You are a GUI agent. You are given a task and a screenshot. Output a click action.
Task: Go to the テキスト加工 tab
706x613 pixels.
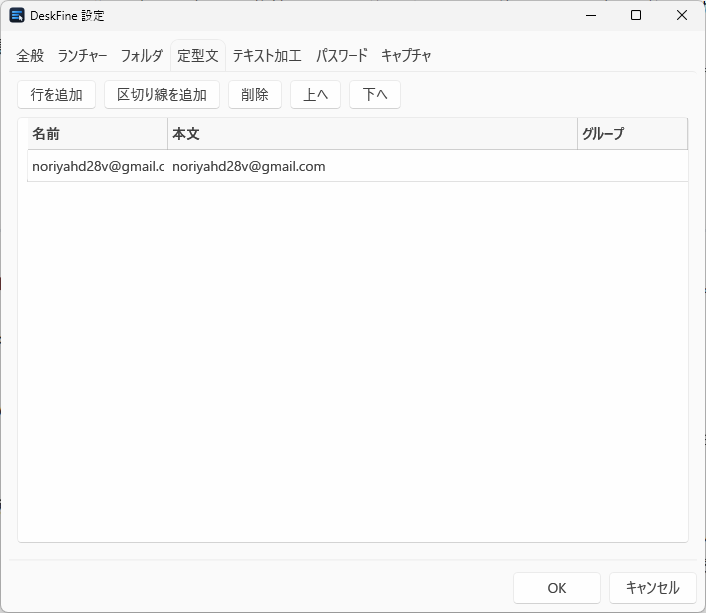tap(267, 56)
